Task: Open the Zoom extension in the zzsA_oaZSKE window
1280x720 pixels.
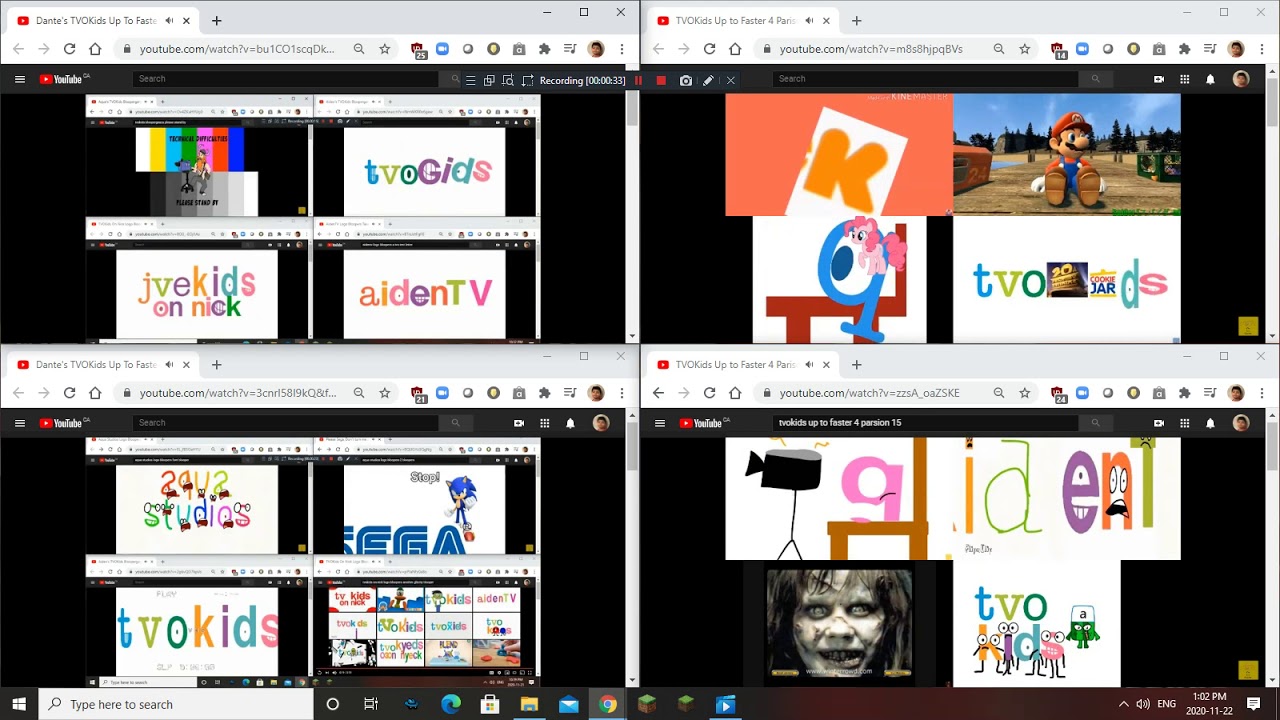Action: [x=1082, y=393]
